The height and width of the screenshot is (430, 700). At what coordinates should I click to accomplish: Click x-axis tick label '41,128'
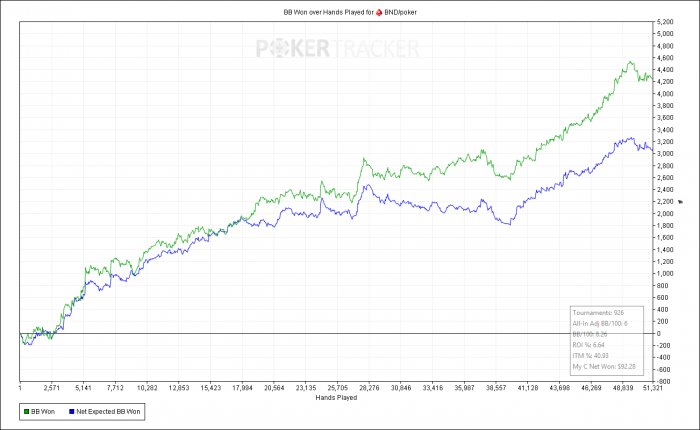[528, 388]
